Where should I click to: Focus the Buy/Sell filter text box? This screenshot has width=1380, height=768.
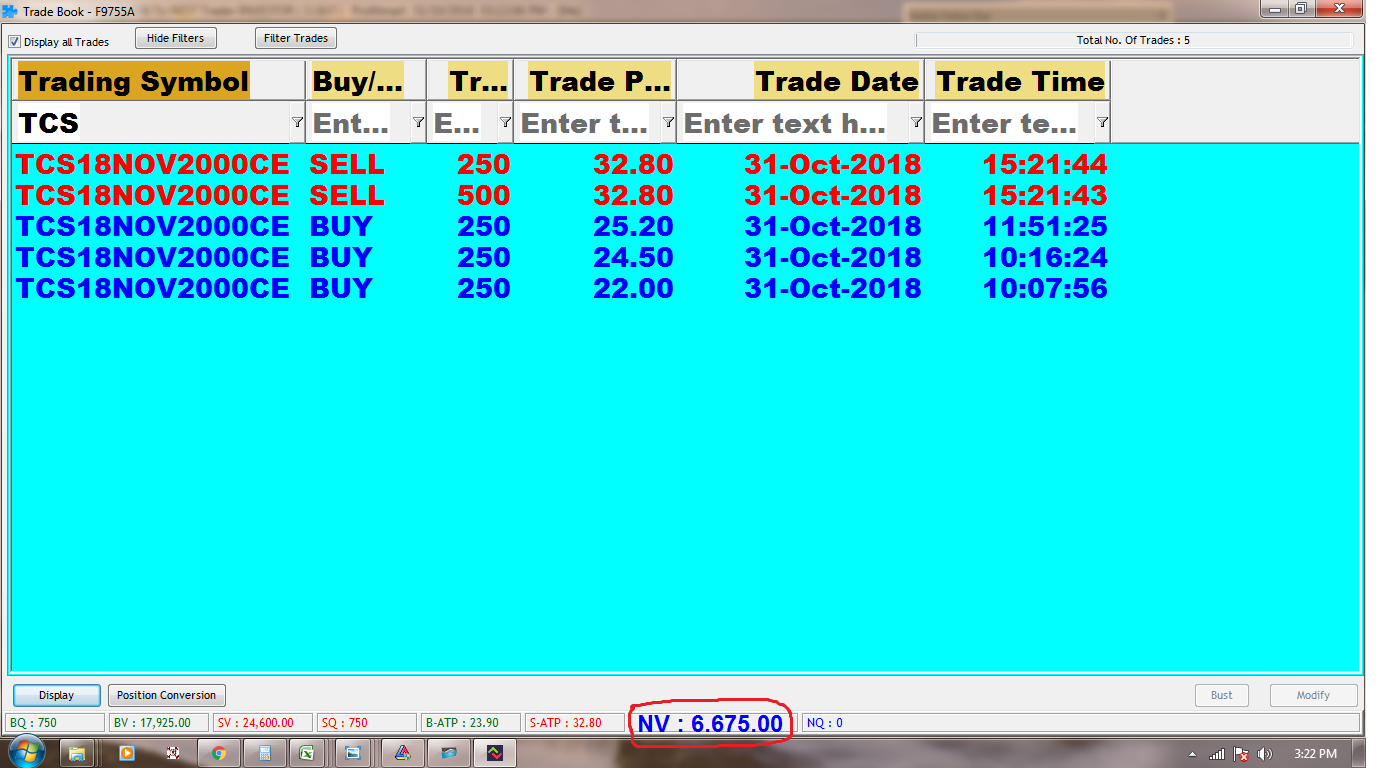[358, 123]
